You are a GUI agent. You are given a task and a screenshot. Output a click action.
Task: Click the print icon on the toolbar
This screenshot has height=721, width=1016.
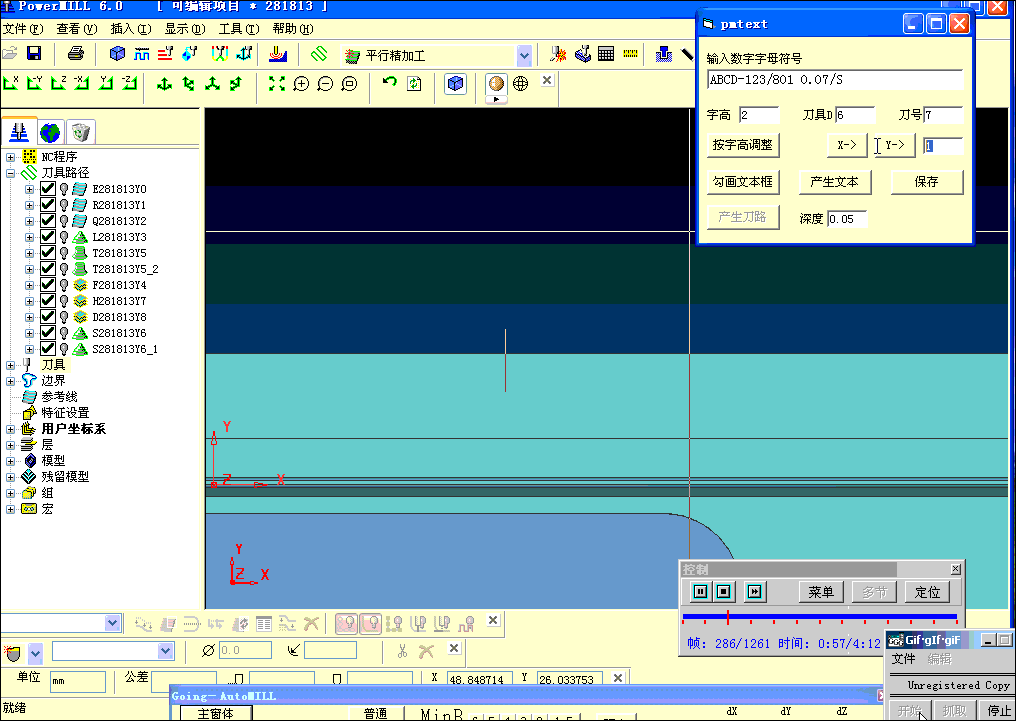point(75,51)
